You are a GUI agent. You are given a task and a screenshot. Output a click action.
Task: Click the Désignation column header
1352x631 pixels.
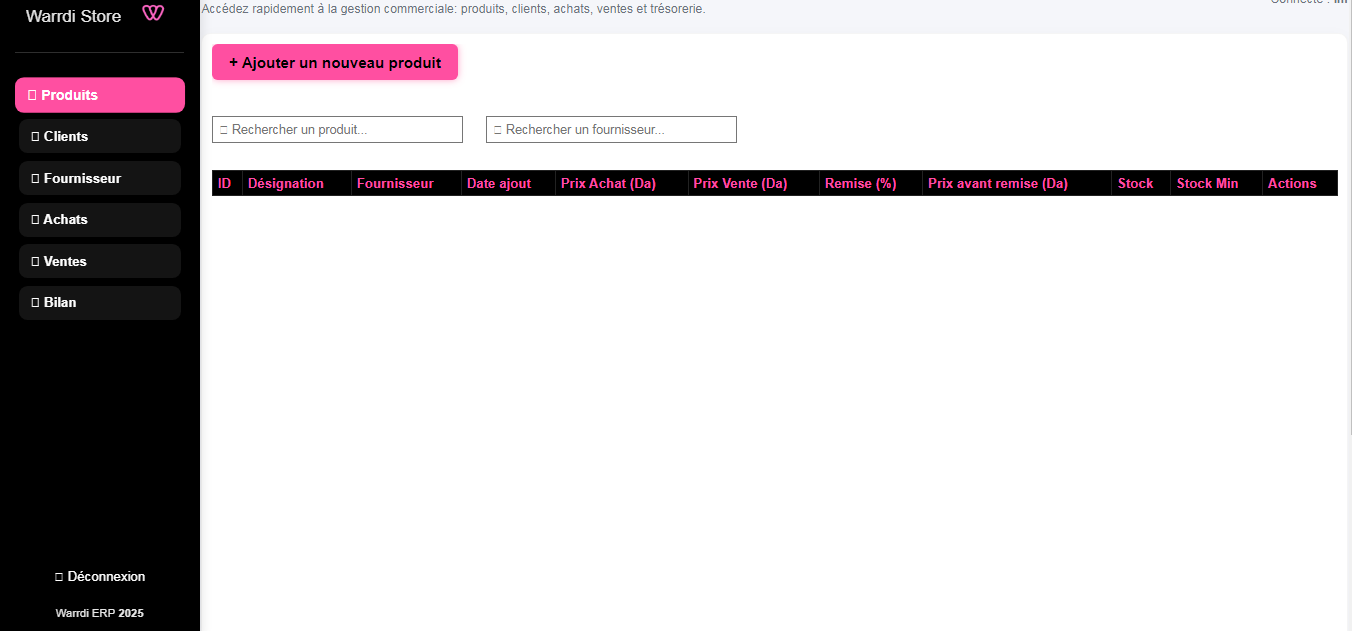pyautogui.click(x=286, y=183)
